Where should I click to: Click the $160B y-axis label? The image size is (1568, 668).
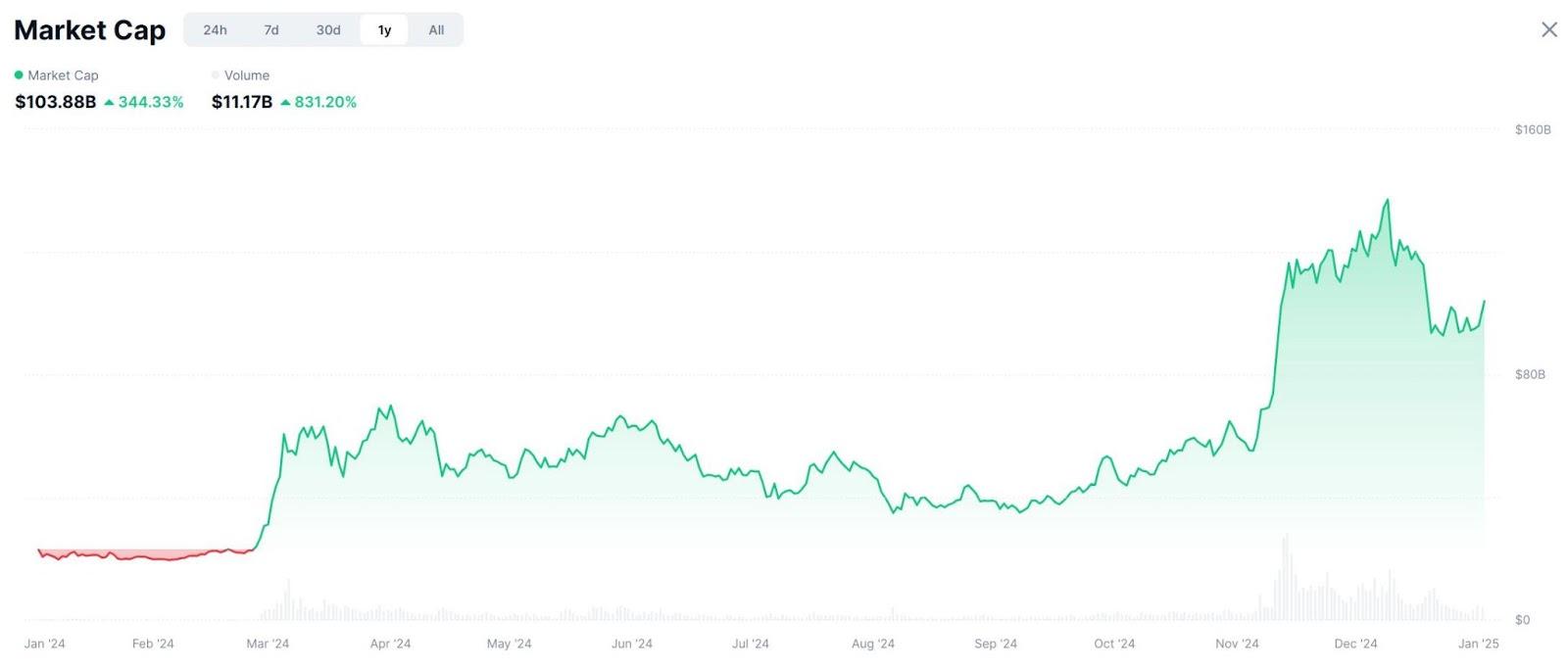[1532, 128]
